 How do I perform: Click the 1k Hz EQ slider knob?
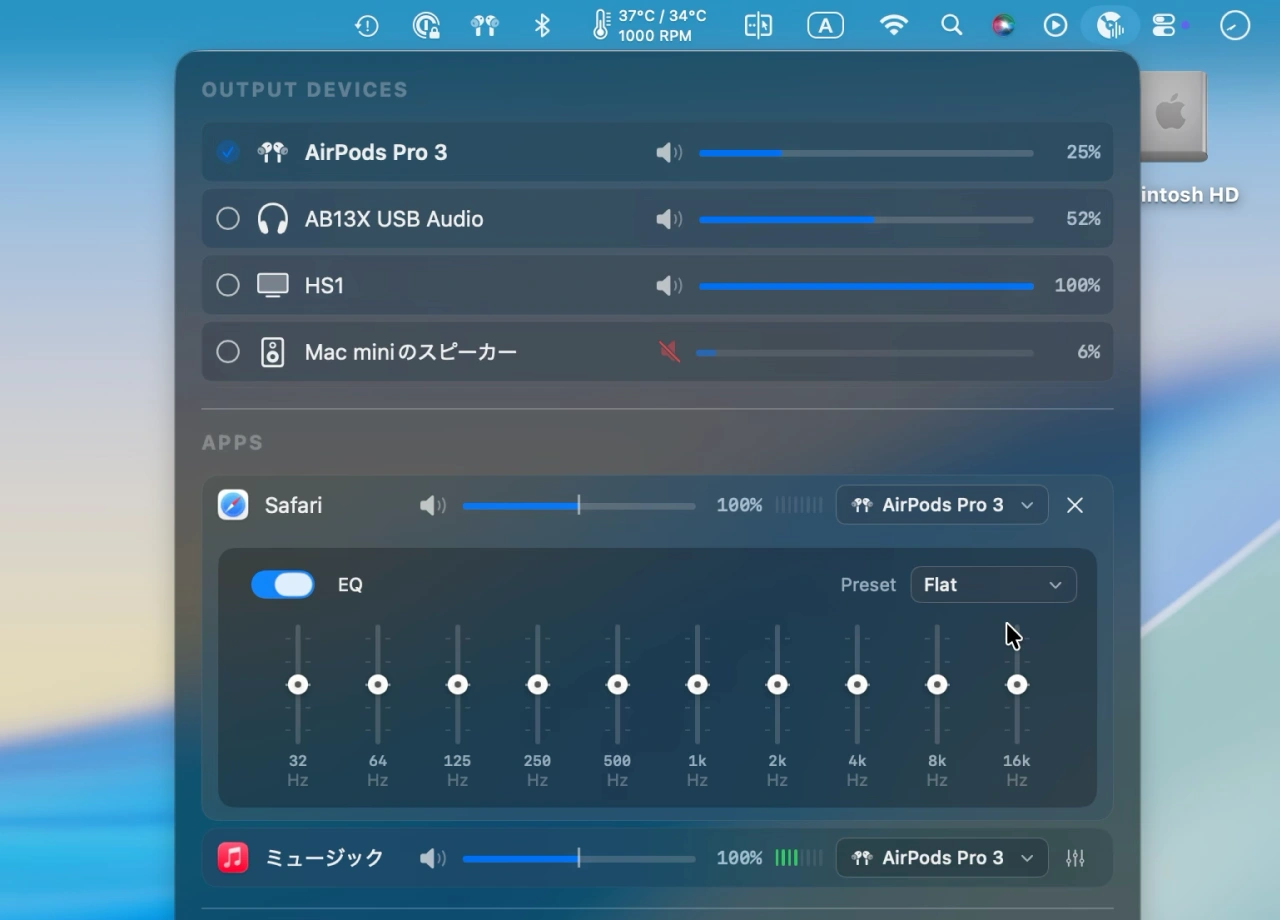(697, 685)
